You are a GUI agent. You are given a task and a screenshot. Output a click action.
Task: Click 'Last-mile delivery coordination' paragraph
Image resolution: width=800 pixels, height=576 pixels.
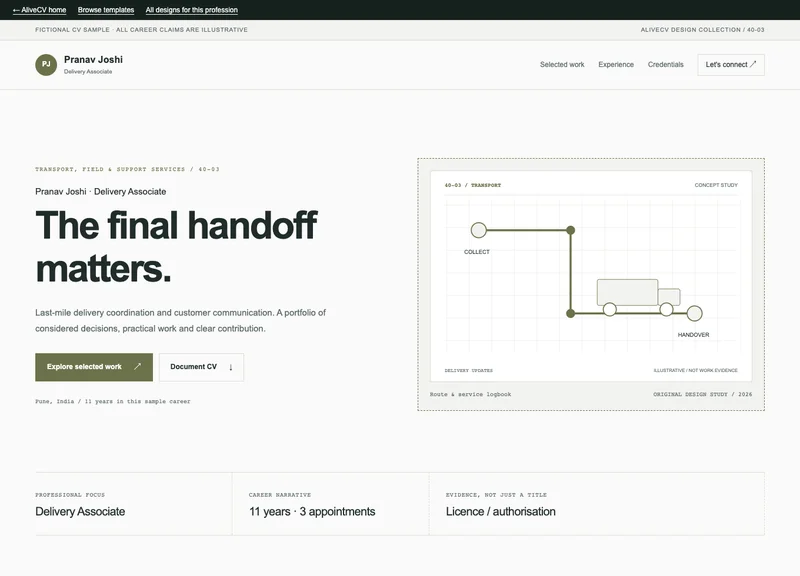click(x=181, y=320)
